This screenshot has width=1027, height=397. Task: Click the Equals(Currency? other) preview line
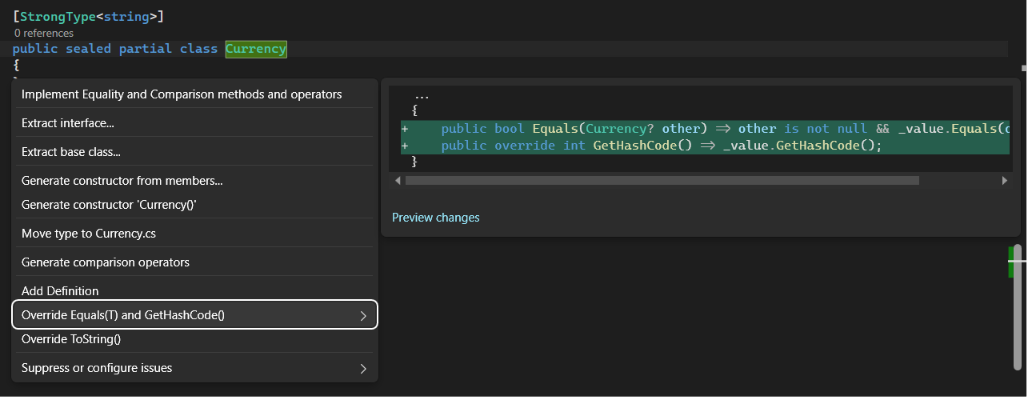tap(705, 128)
